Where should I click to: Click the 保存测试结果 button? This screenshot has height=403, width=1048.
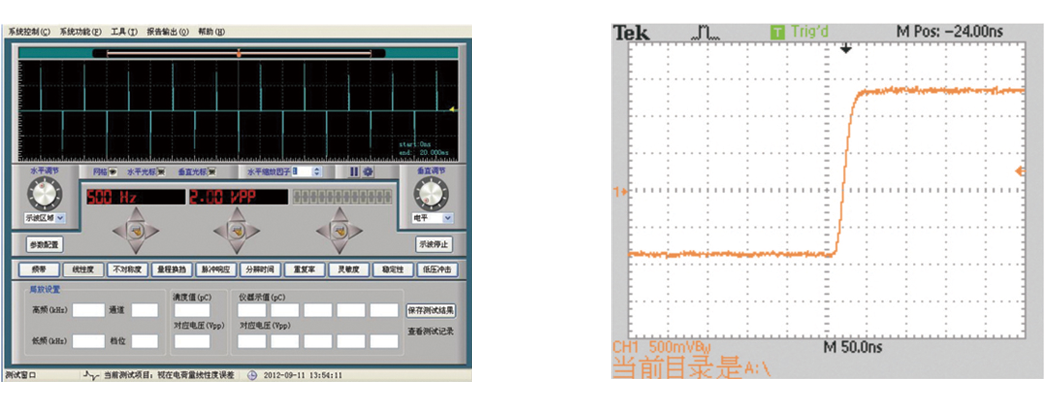coord(432,311)
